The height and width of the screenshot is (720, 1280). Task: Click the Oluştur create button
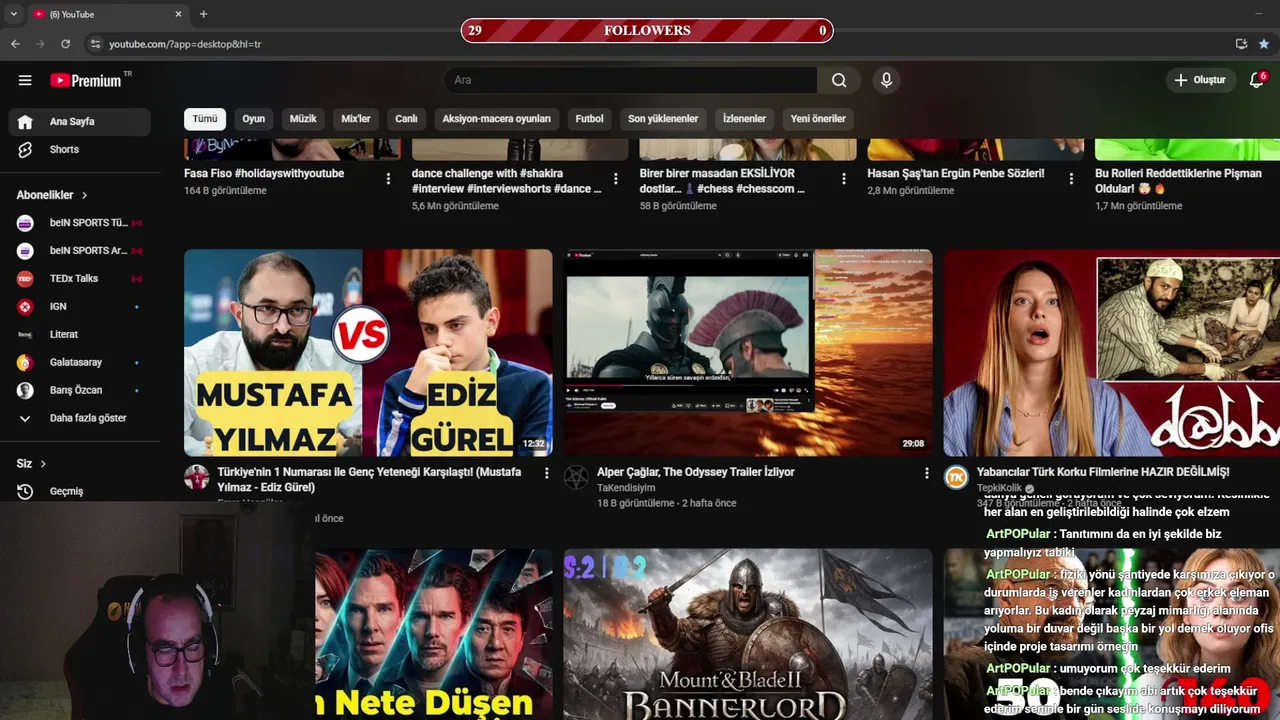[1200, 80]
